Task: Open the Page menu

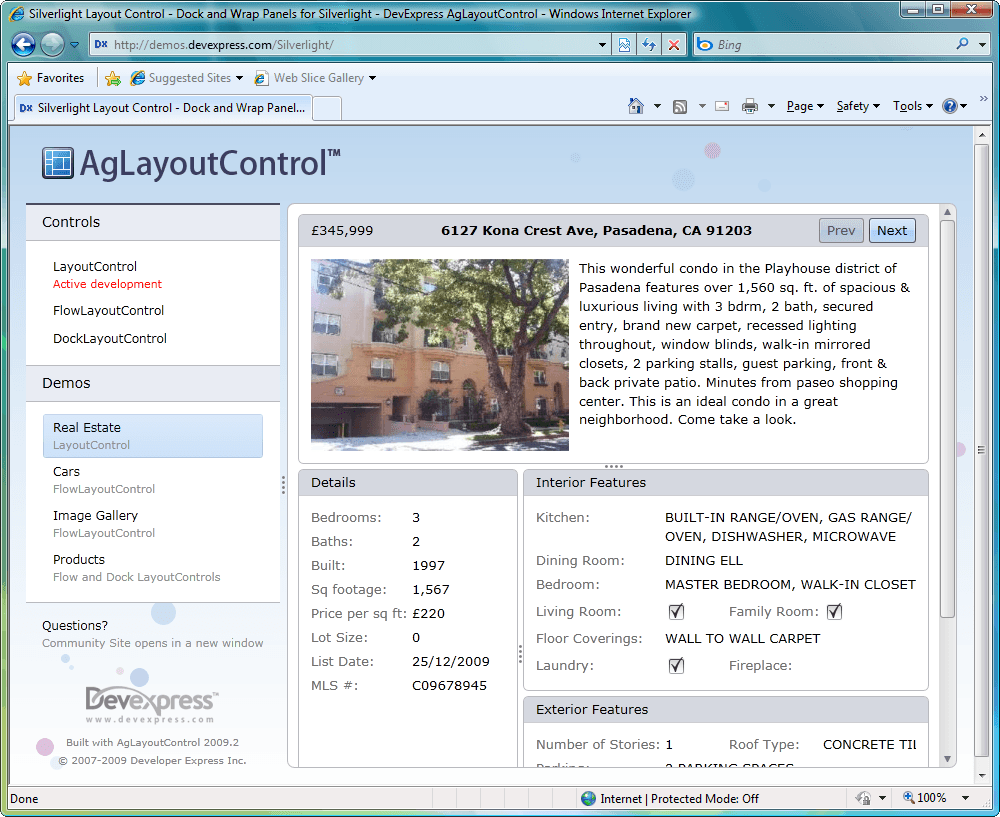Action: tap(805, 106)
